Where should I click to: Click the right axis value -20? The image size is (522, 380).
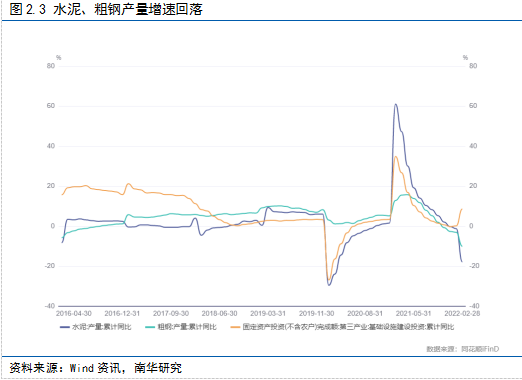[x=474, y=266]
